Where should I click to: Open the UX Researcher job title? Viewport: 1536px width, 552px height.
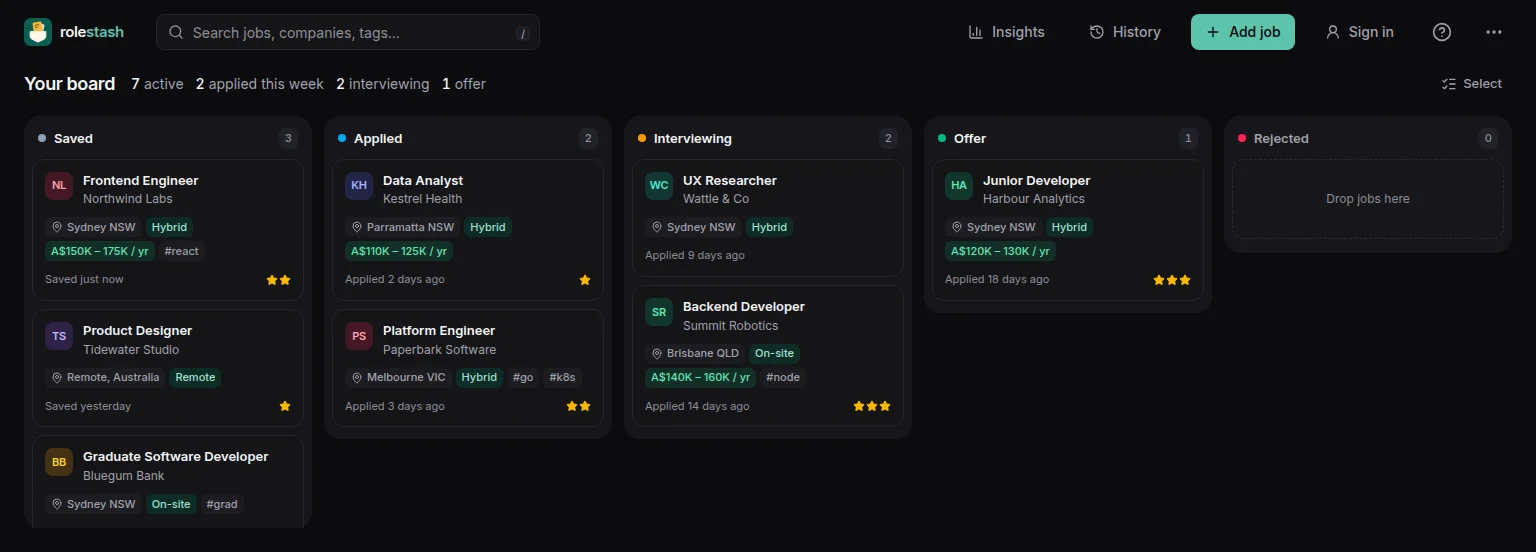click(x=730, y=181)
